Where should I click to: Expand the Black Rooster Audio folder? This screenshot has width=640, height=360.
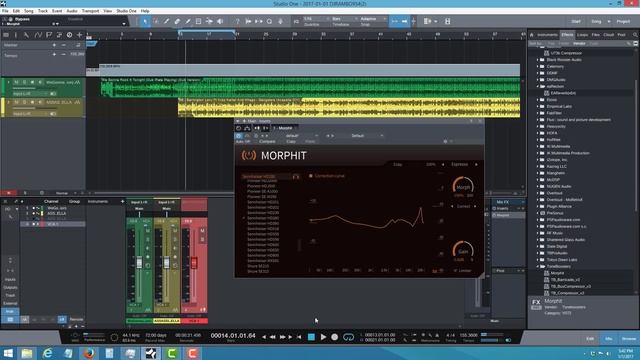click(x=538, y=60)
